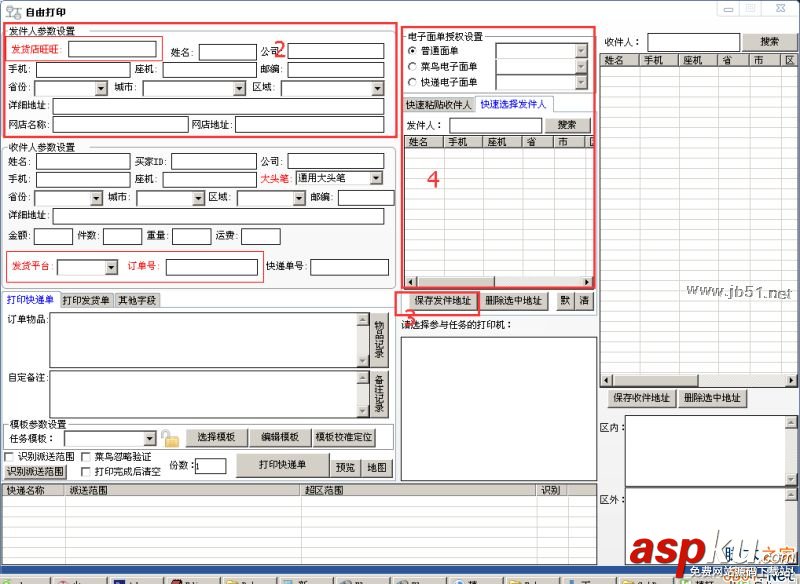The height and width of the screenshot is (584, 800).
Task: Open sender 区域 dropdown
Action: point(378,88)
